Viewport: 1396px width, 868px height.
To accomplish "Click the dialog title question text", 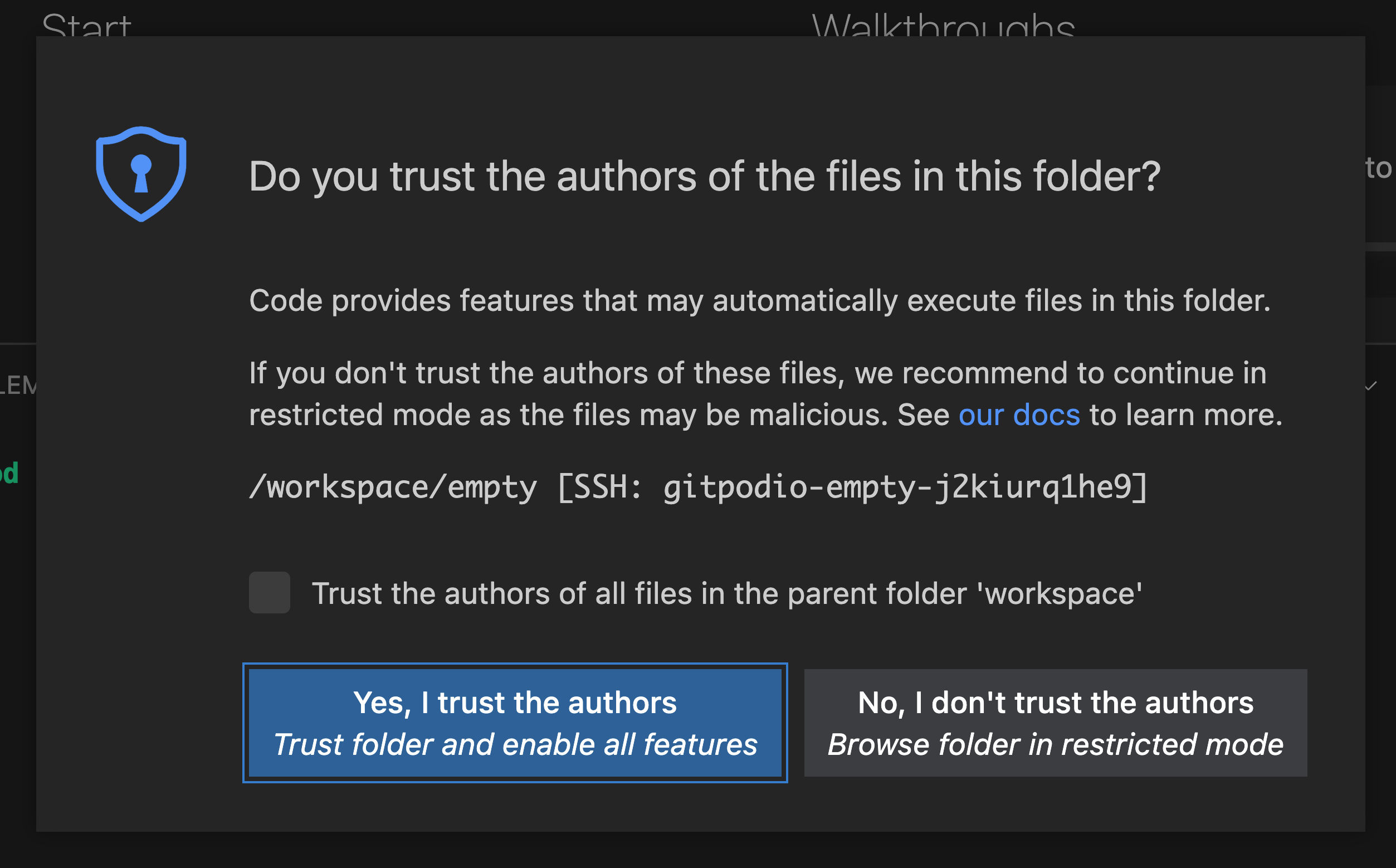I will click(x=703, y=176).
